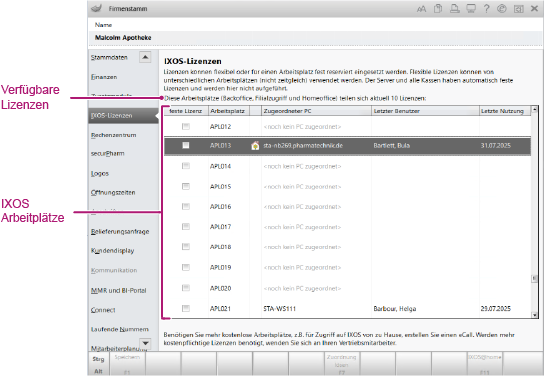Click the circular e browser icon
Screen dimensions: 545x376
(x=502, y=9)
